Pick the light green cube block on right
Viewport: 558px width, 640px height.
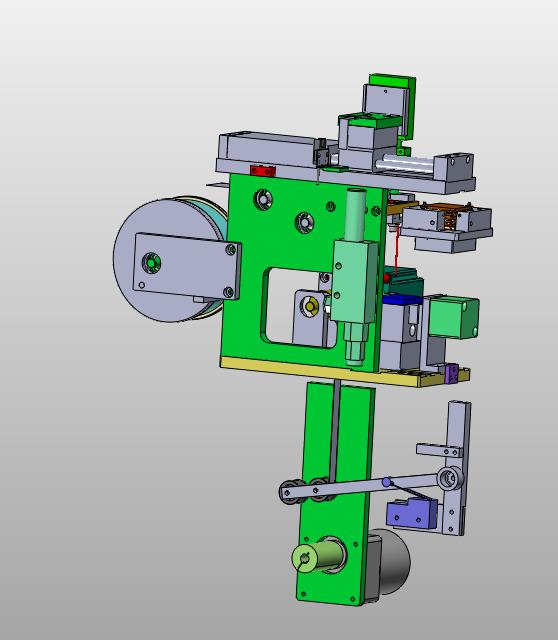coord(454,318)
